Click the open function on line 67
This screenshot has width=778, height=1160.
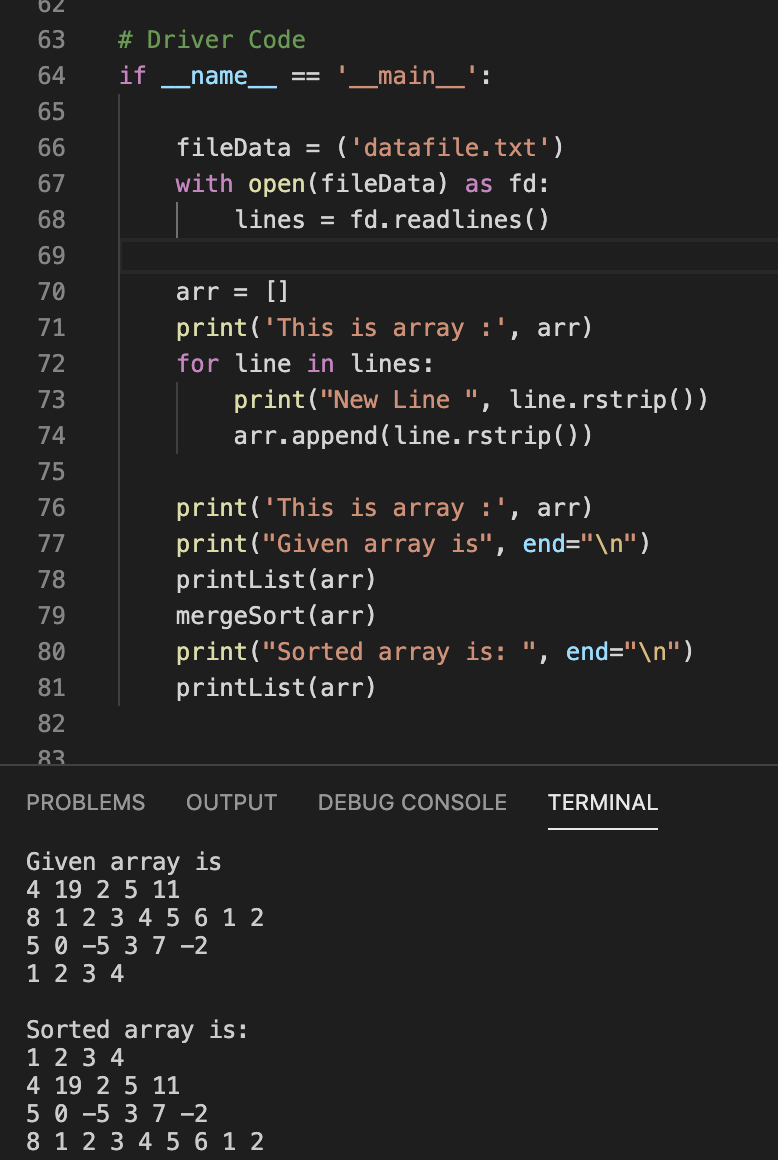[x=280, y=183]
